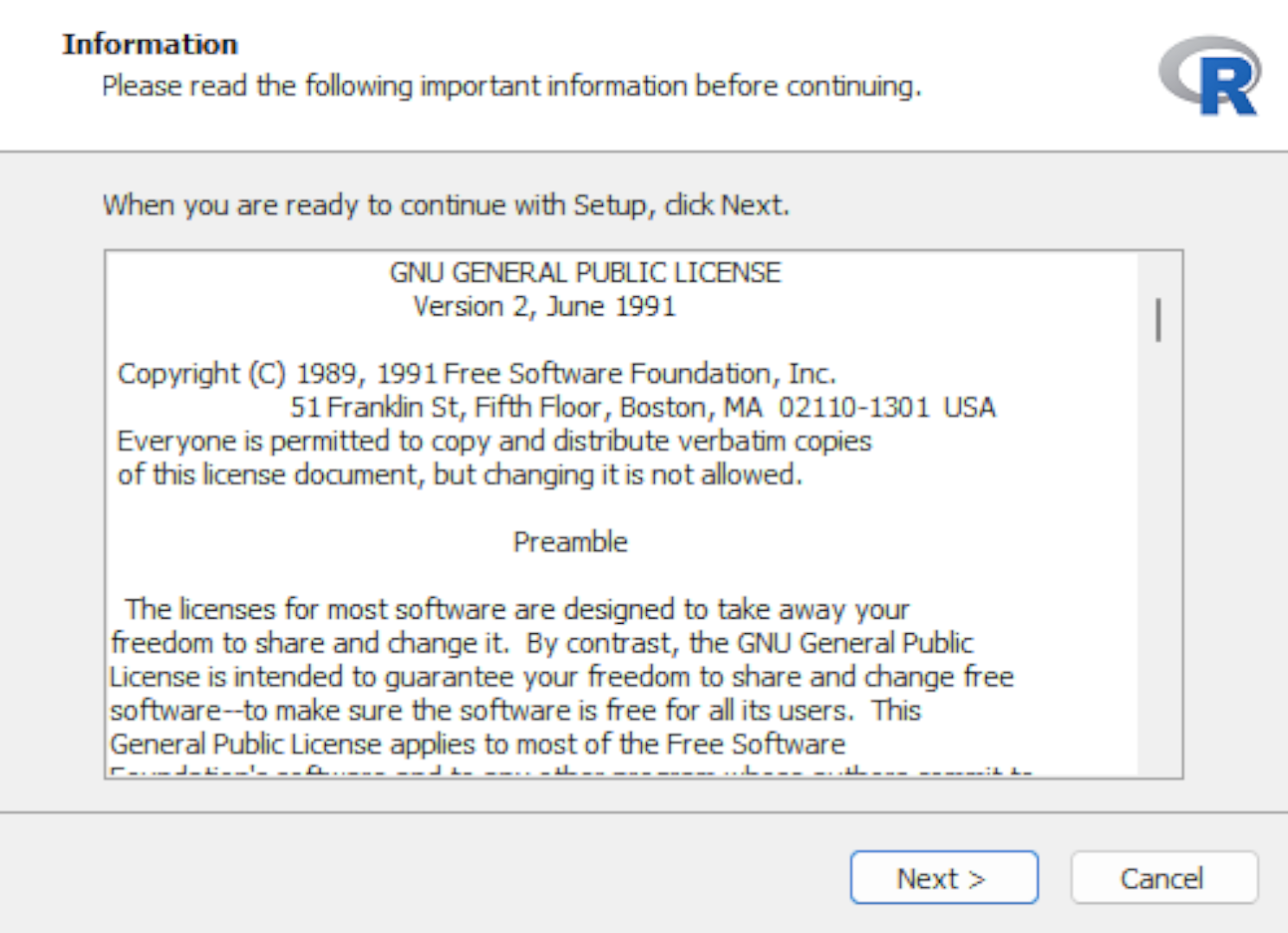Click the Free Software Foundation copyright line
This screenshot has height=933, width=1288.
pyautogui.click(x=476, y=373)
